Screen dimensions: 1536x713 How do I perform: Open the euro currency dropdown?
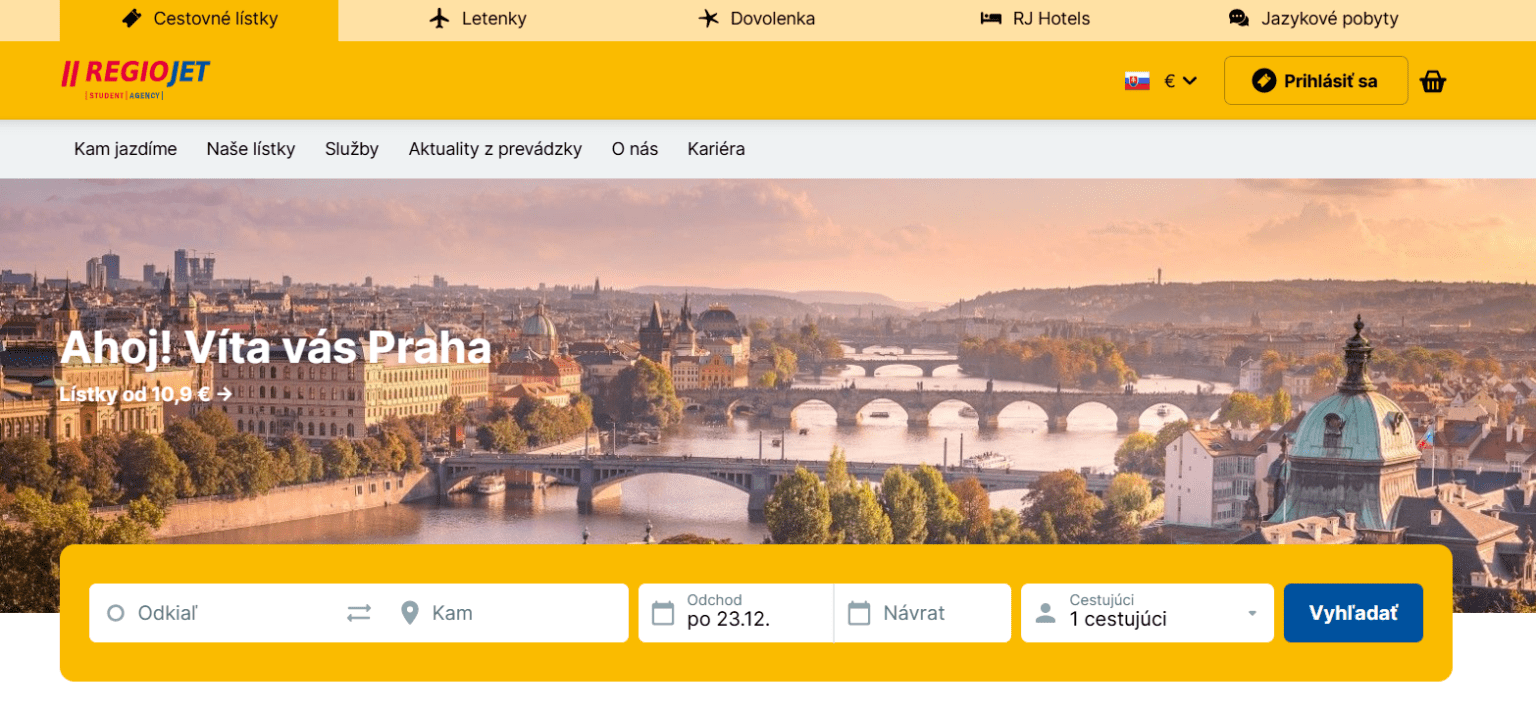[x=1180, y=81]
